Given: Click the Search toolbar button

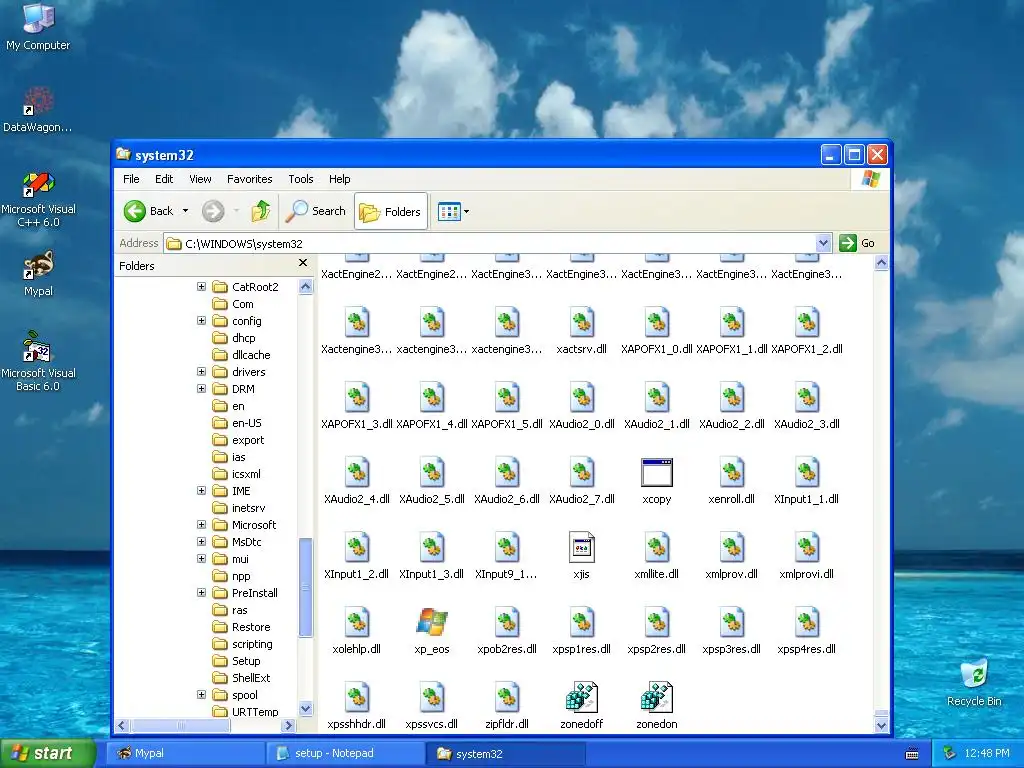Looking at the screenshot, I should [x=316, y=211].
